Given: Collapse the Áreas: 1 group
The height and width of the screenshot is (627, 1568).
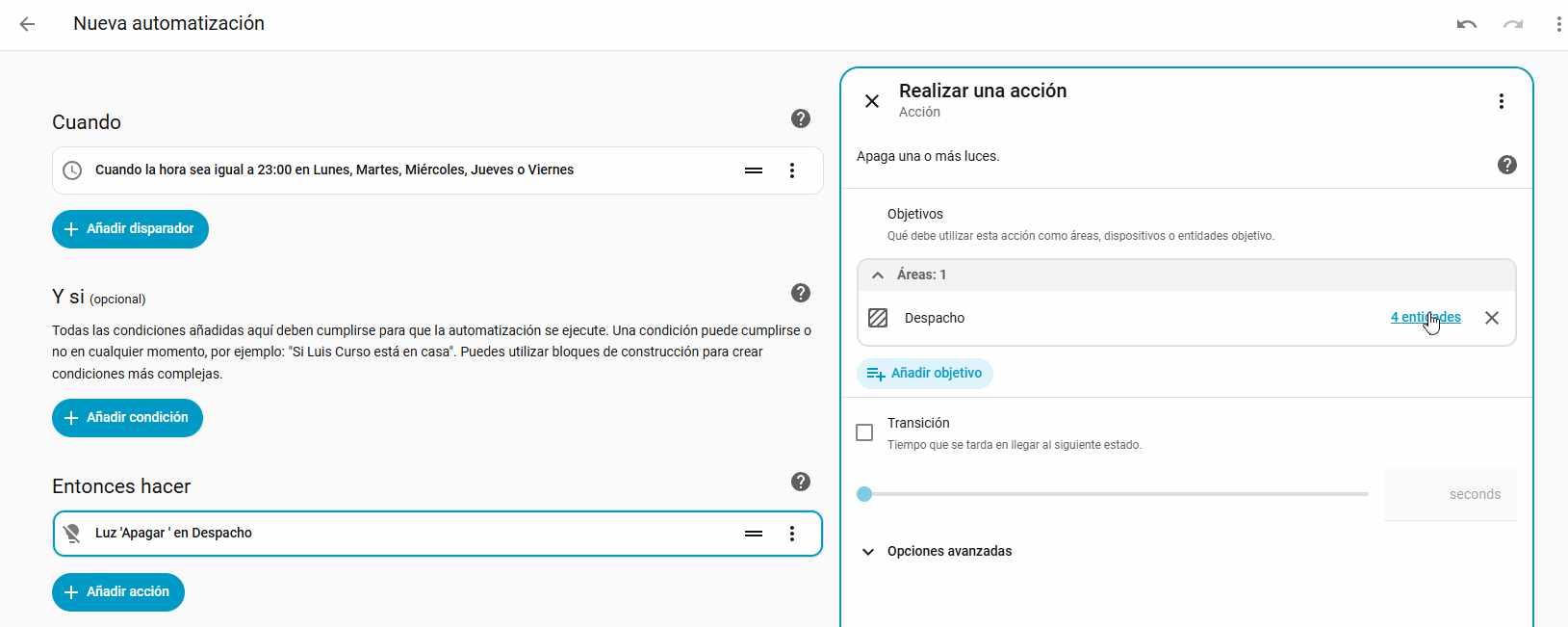Looking at the screenshot, I should (878, 275).
